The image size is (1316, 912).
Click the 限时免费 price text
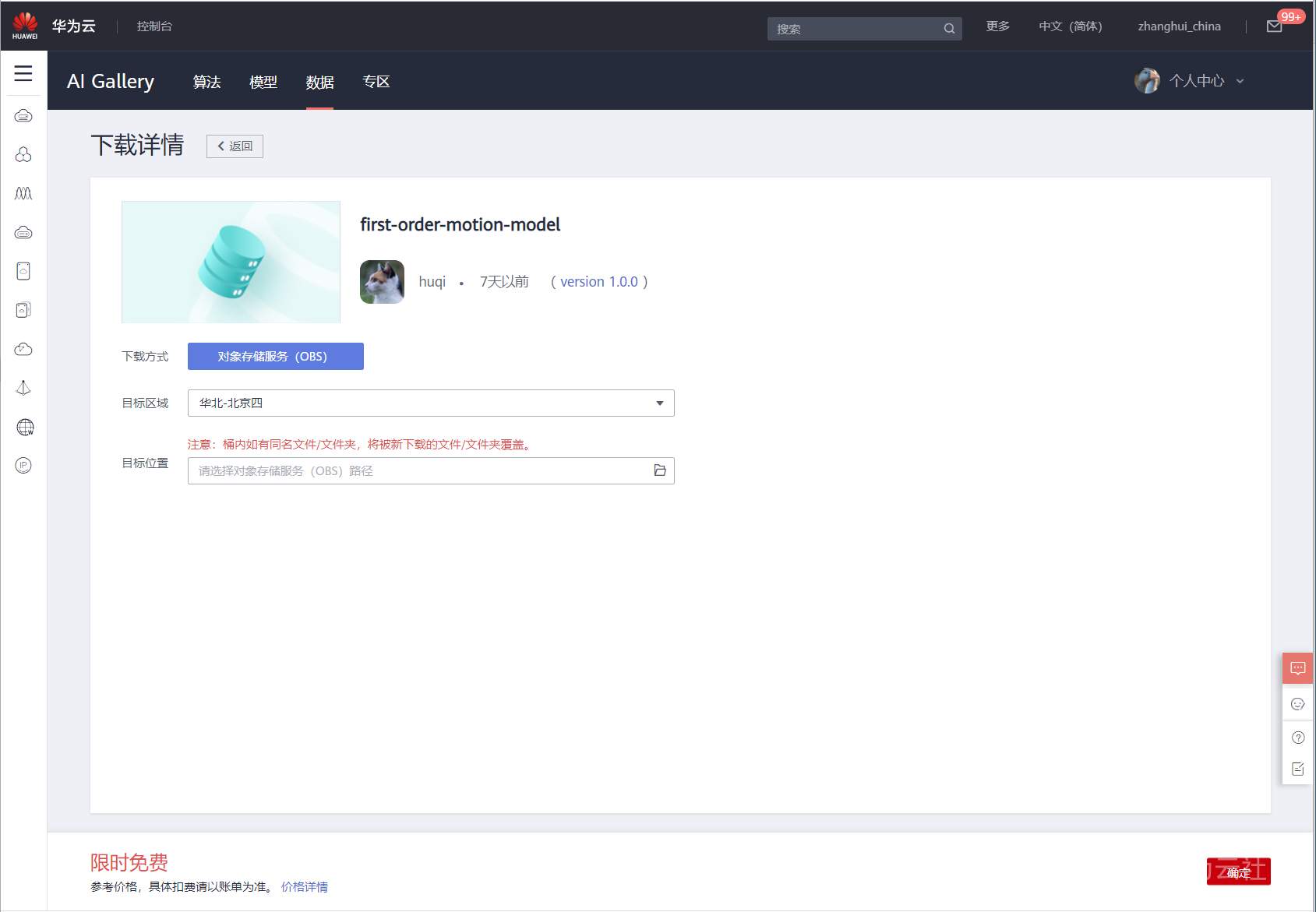tap(129, 862)
